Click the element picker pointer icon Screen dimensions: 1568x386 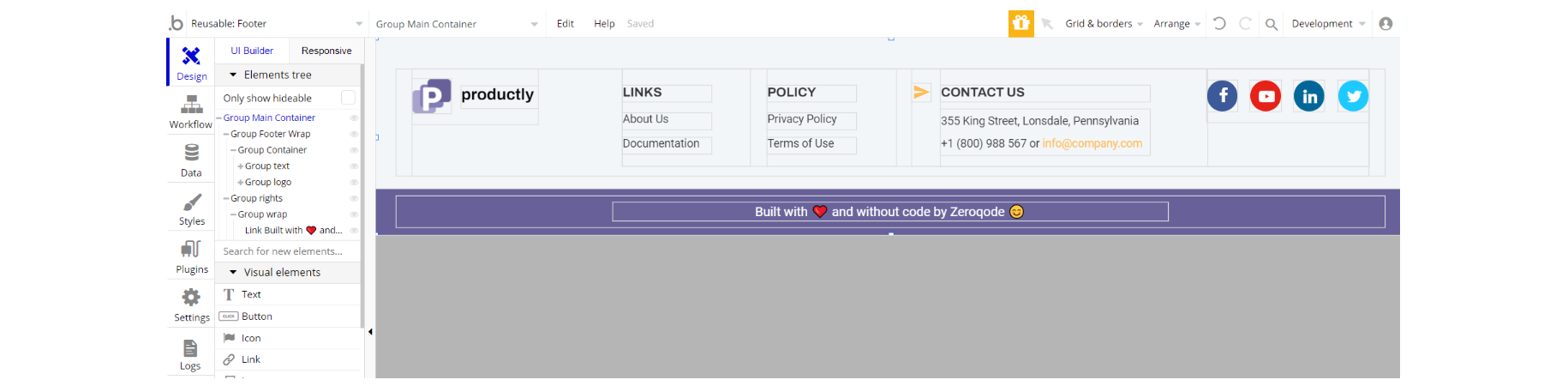pos(1047,24)
